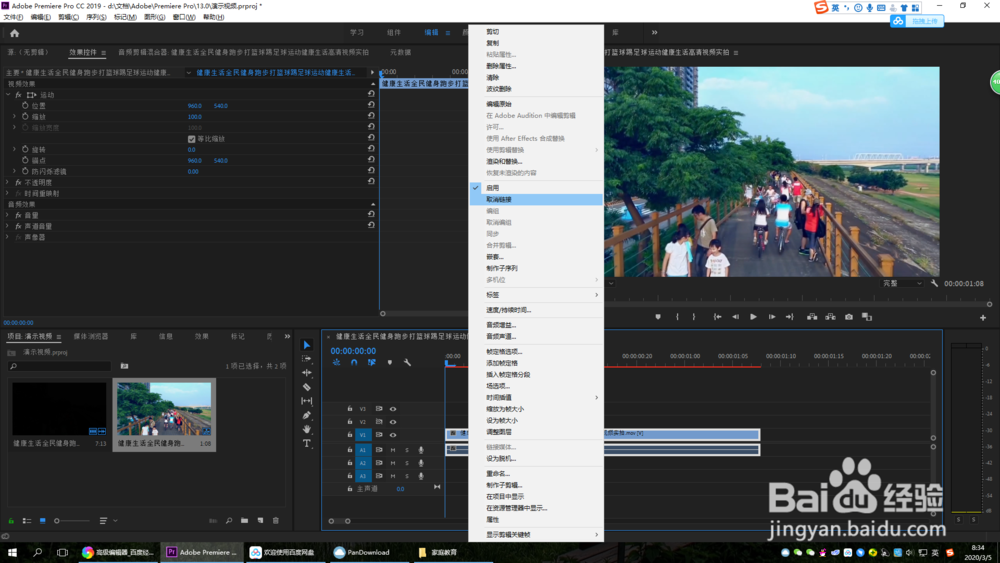Select the Type (T) tool
The height and width of the screenshot is (563, 1000).
click(307, 443)
